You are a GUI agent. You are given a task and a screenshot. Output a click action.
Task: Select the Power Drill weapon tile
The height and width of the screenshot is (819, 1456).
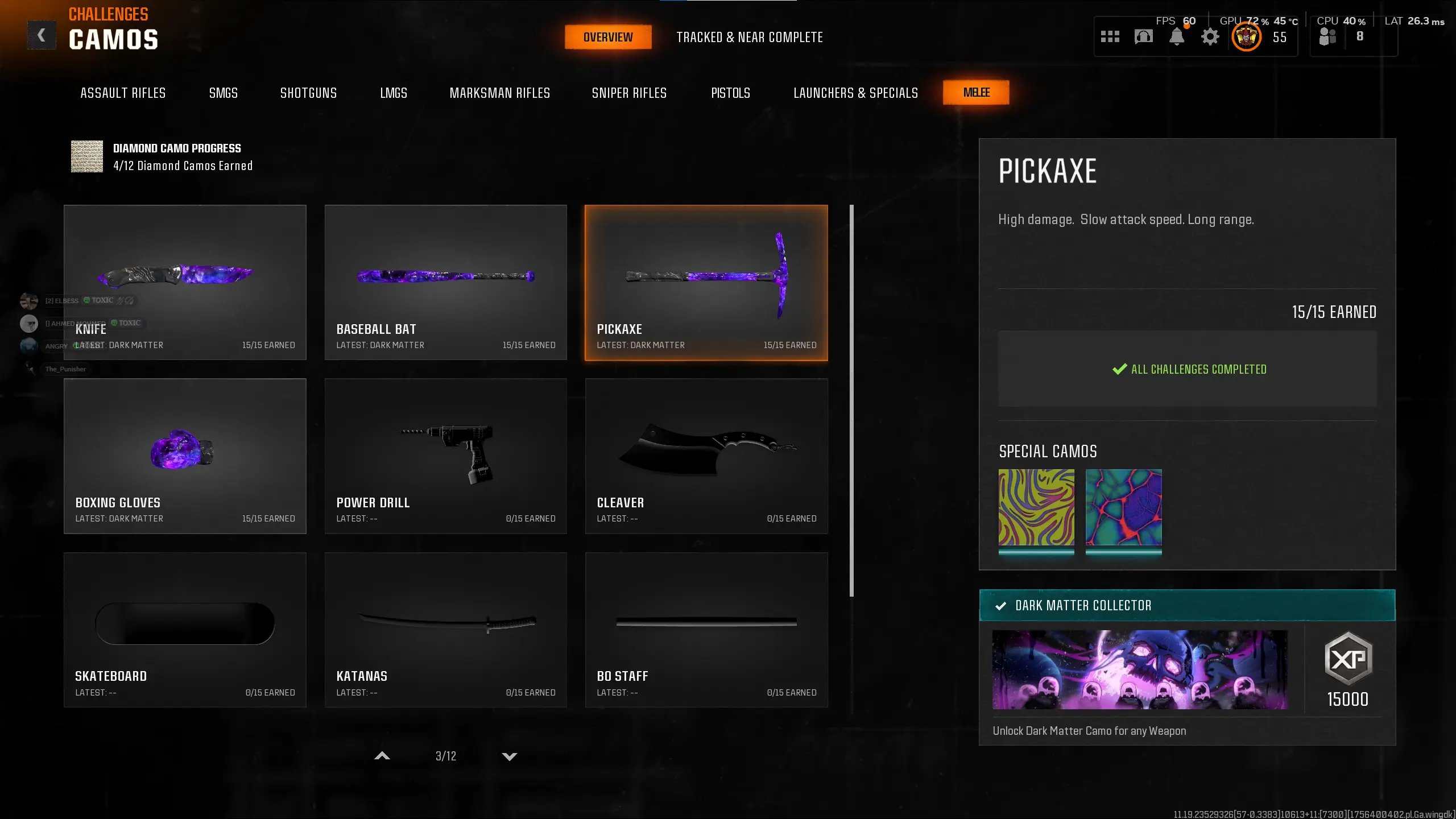pyautogui.click(x=445, y=456)
